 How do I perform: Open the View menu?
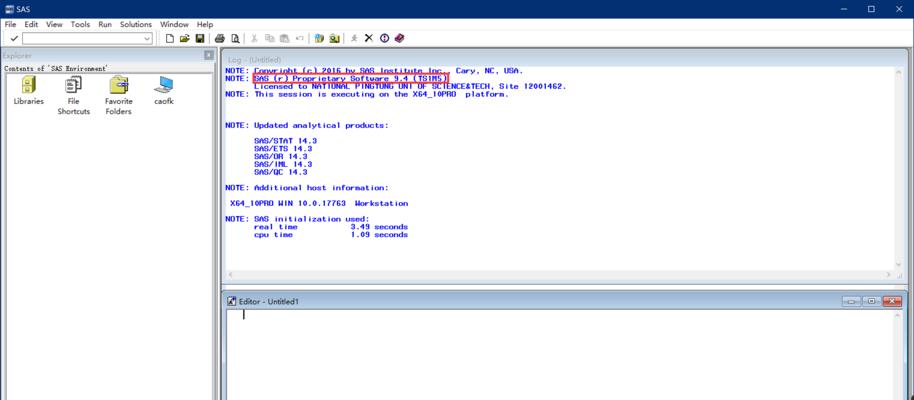coord(54,24)
